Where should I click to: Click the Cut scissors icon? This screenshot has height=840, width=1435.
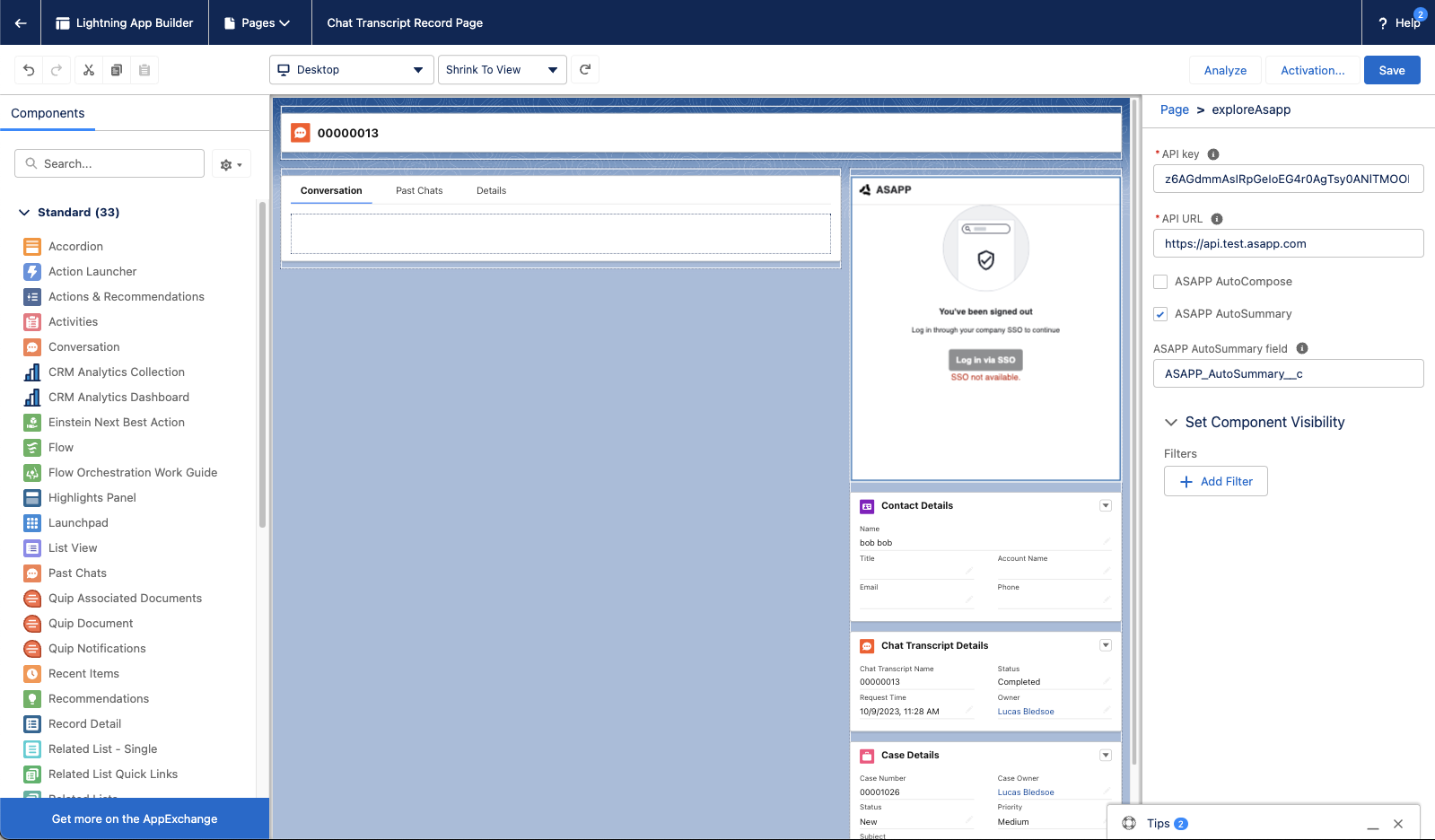tap(88, 70)
